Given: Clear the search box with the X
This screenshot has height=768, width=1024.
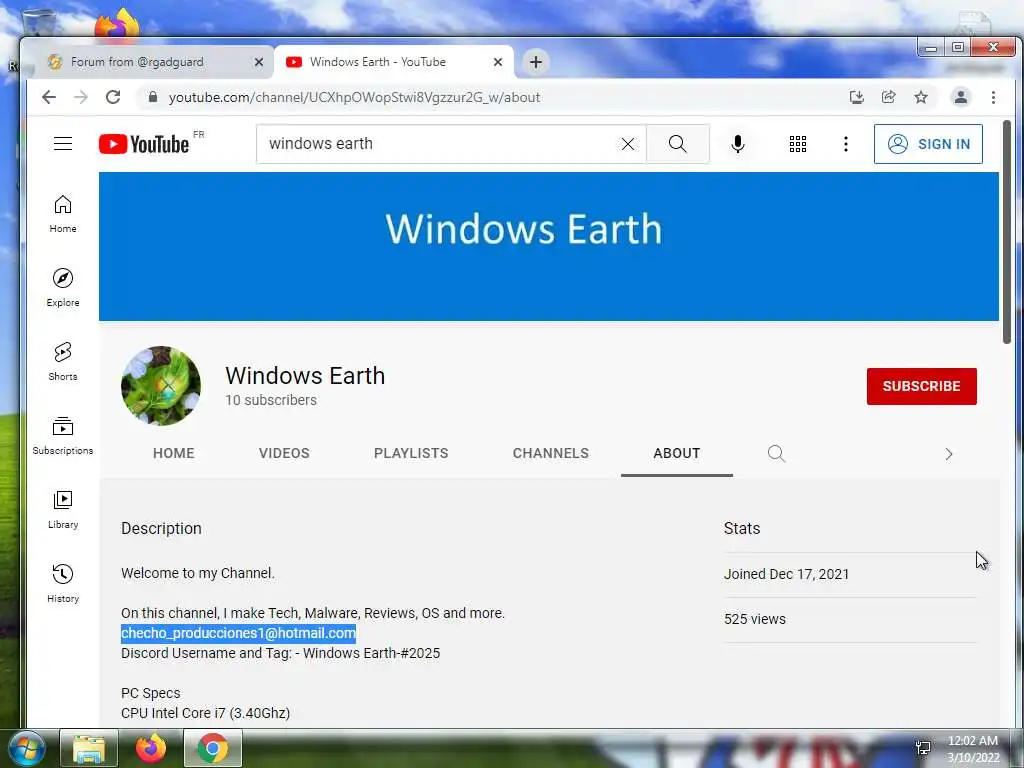Looking at the screenshot, I should (x=628, y=144).
